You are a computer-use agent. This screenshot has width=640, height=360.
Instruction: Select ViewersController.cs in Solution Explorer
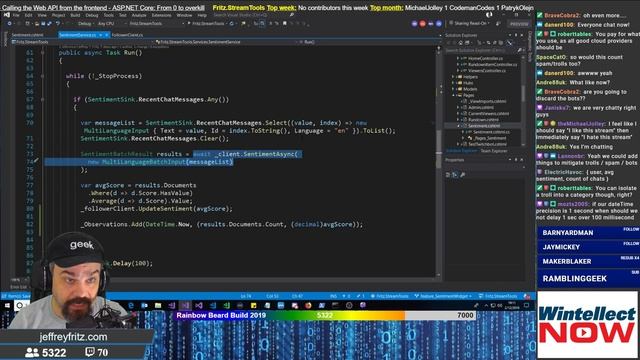486,71
